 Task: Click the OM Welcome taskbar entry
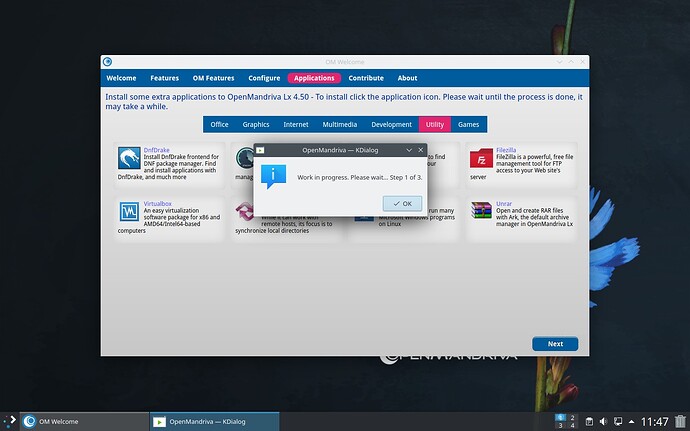84,421
